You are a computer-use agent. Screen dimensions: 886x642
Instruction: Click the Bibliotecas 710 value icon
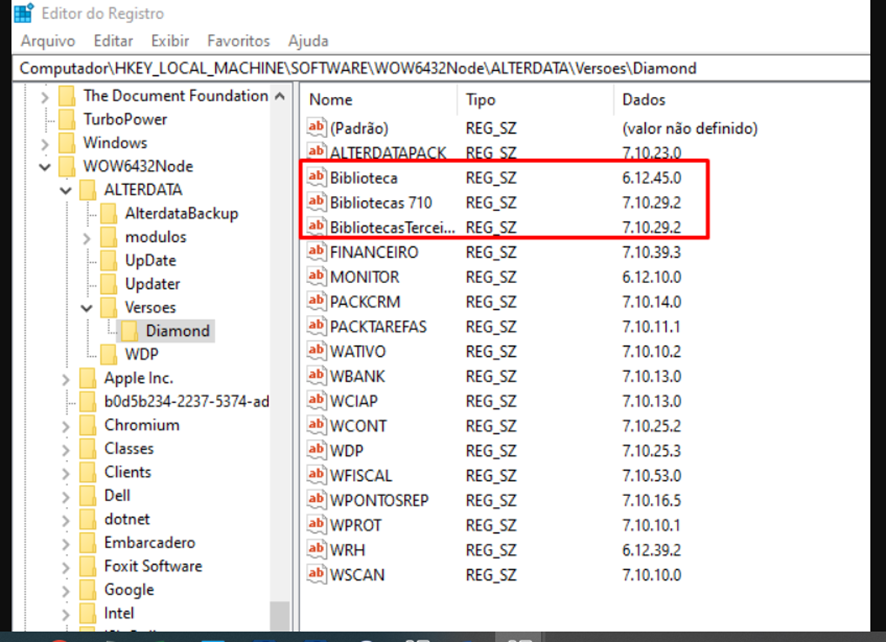point(317,202)
